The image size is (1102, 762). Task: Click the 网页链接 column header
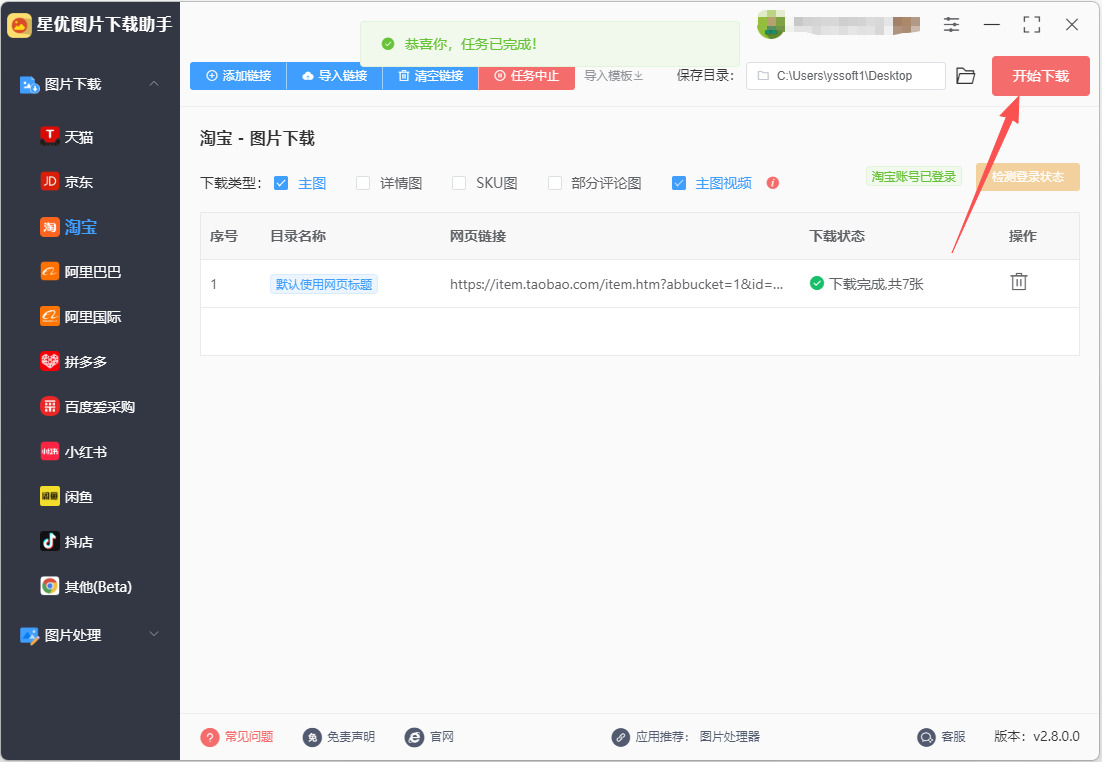coord(478,236)
